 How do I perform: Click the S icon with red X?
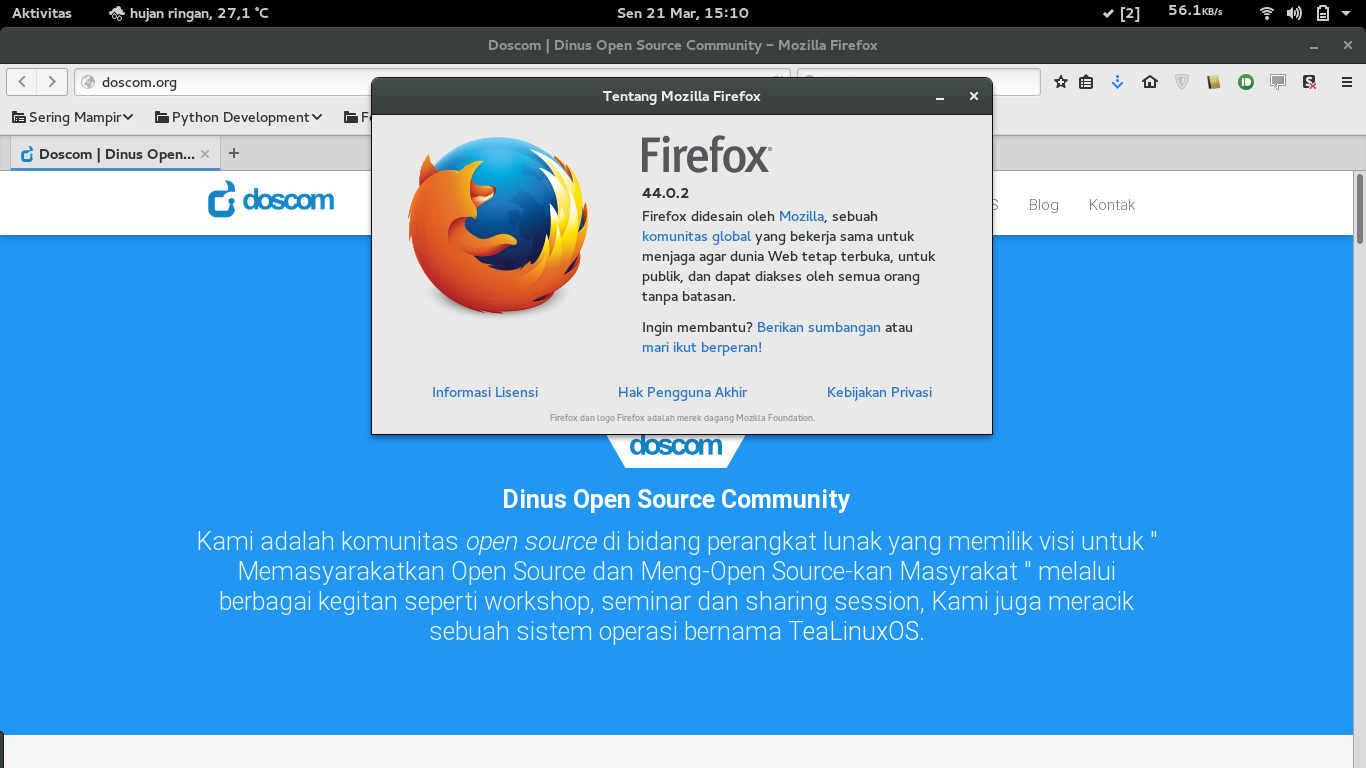pos(1309,82)
